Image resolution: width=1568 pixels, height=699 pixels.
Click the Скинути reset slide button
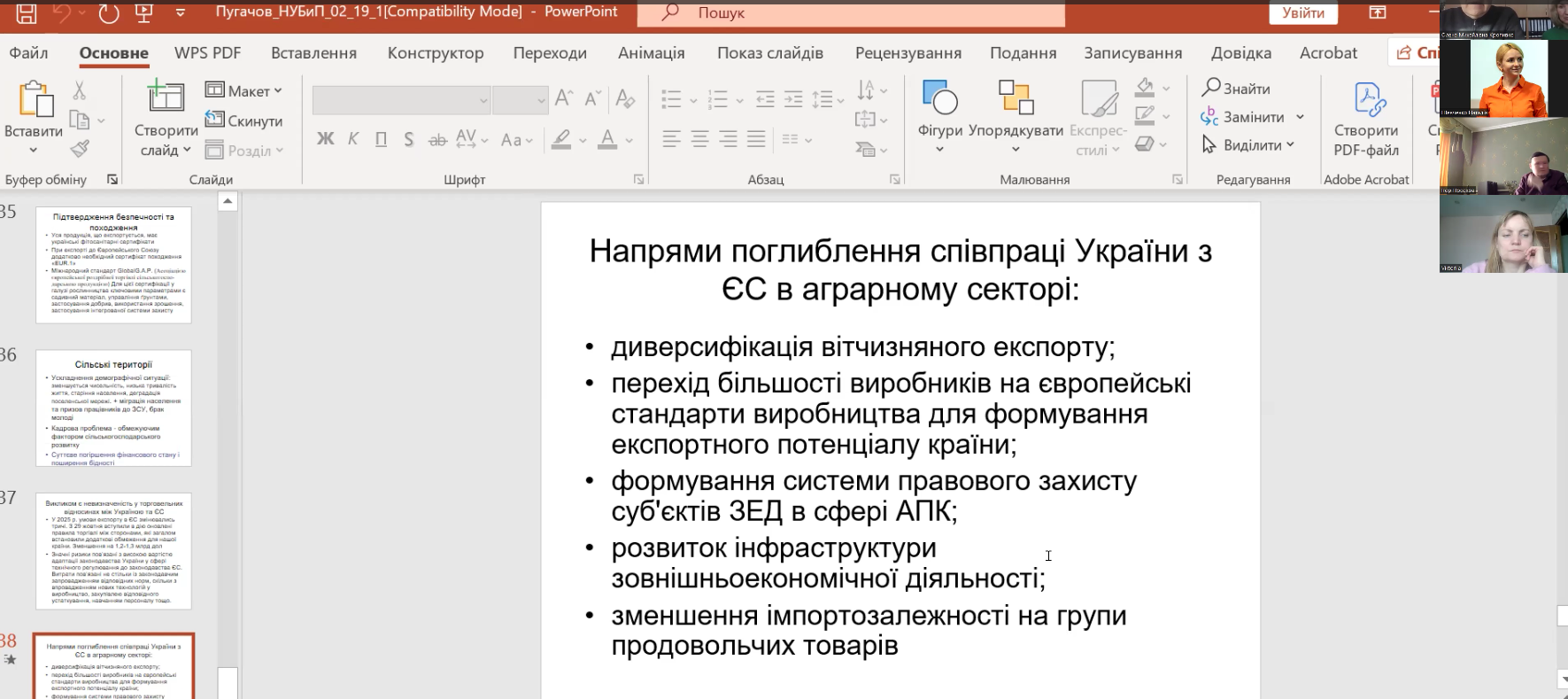click(243, 120)
